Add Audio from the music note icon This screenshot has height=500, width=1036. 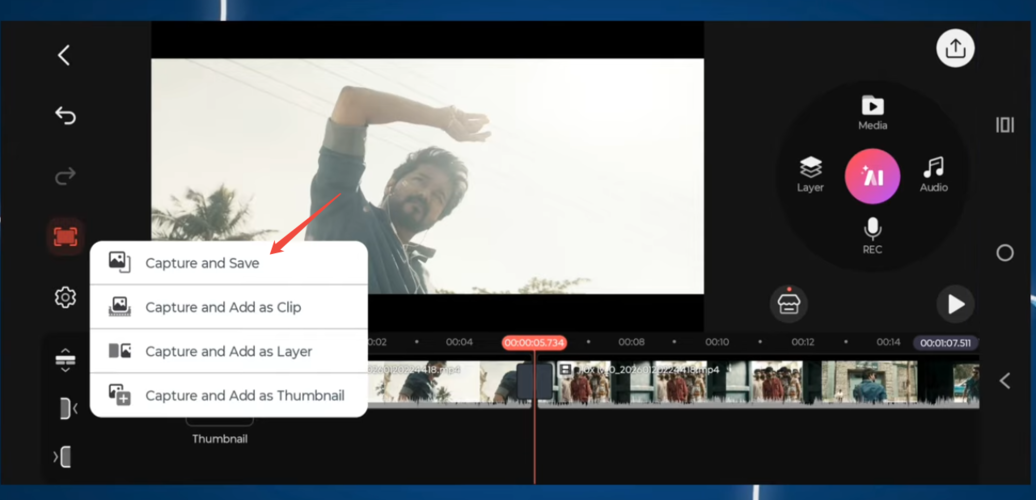tap(933, 174)
